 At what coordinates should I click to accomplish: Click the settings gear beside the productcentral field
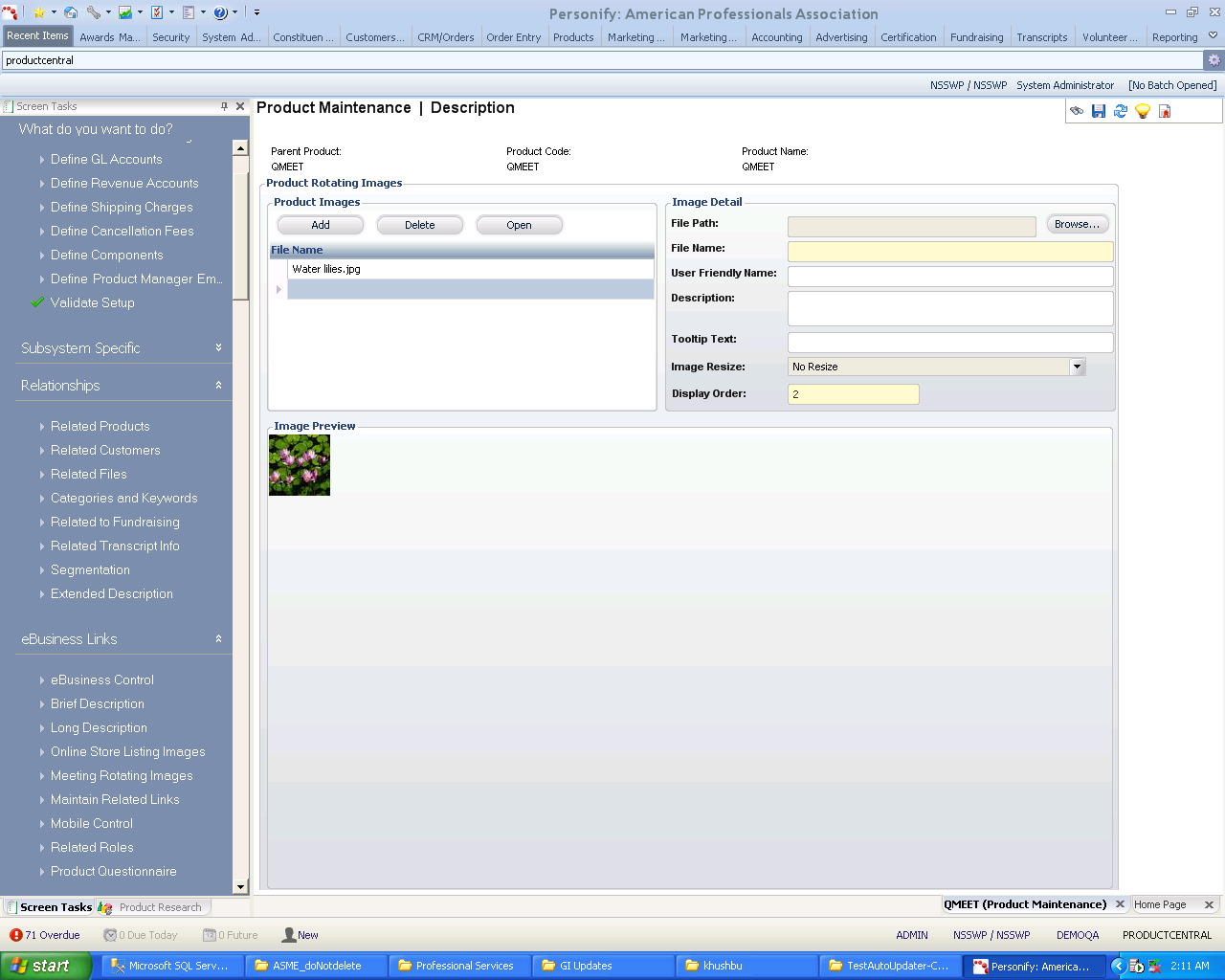[x=1214, y=59]
